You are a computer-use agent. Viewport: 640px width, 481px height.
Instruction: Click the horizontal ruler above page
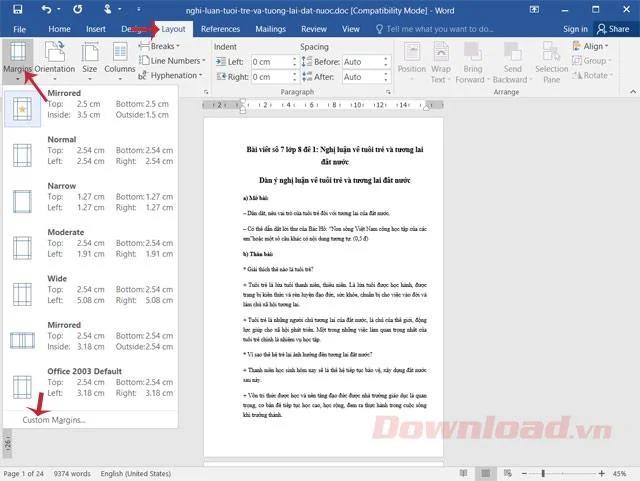323,105
